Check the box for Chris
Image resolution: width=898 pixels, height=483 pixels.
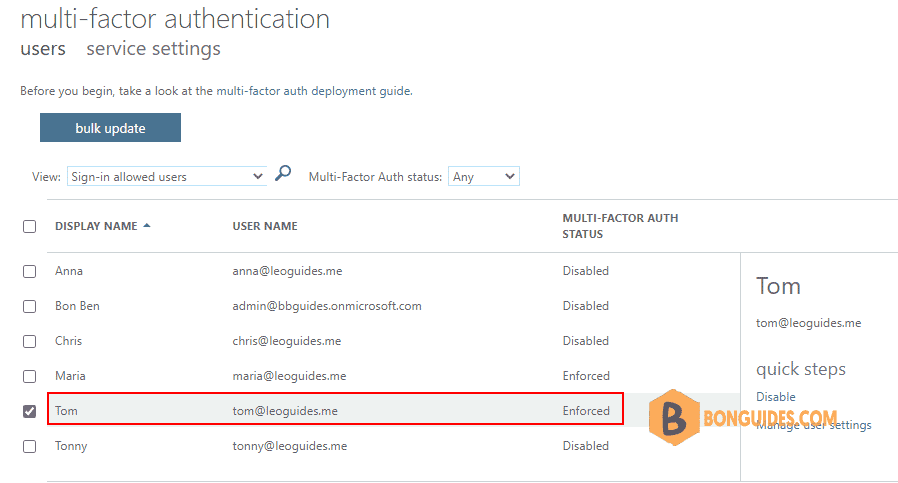29,341
